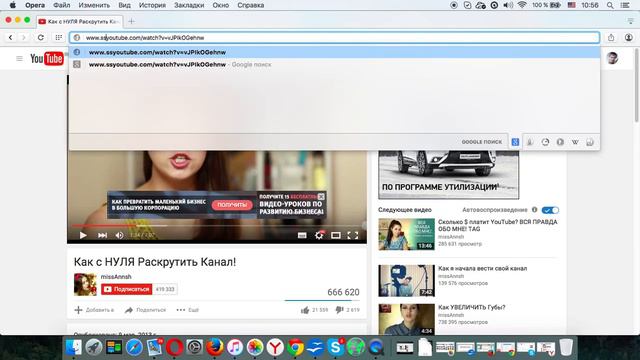The width and height of the screenshot is (640, 360).
Task: Click the red ПОЛУЧИТЬ ad button
Action: click(232, 204)
